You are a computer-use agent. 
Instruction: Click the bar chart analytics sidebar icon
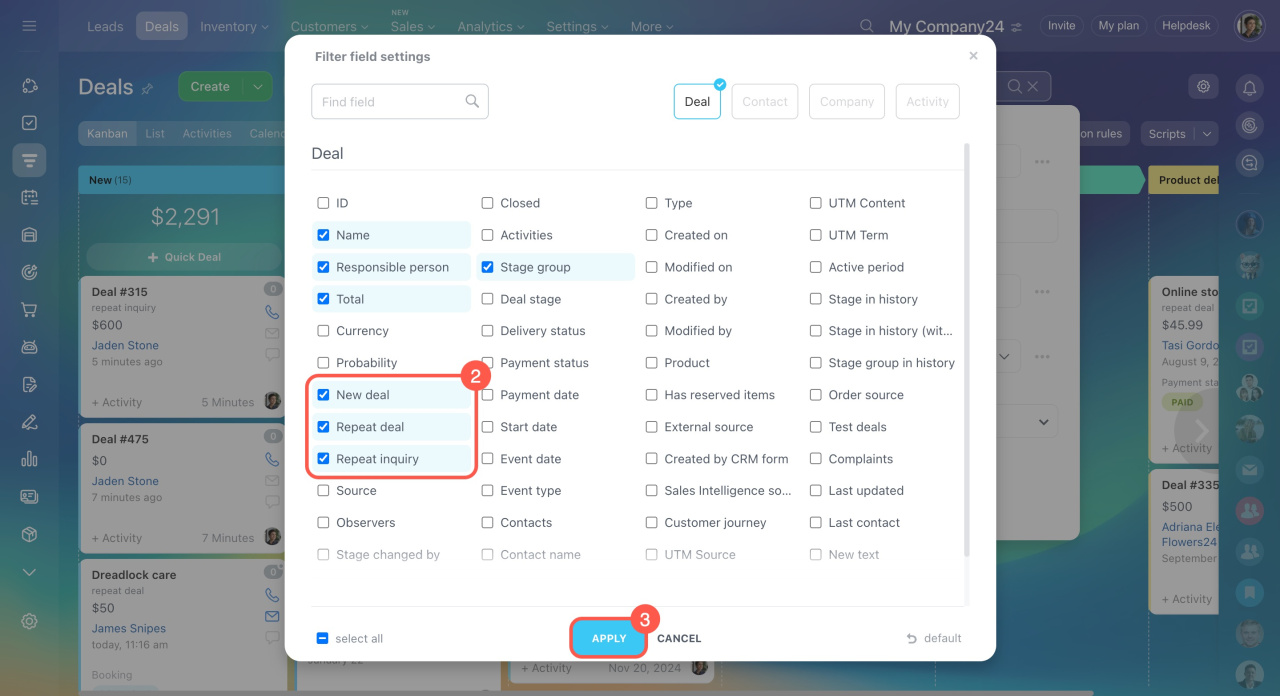[x=29, y=459]
